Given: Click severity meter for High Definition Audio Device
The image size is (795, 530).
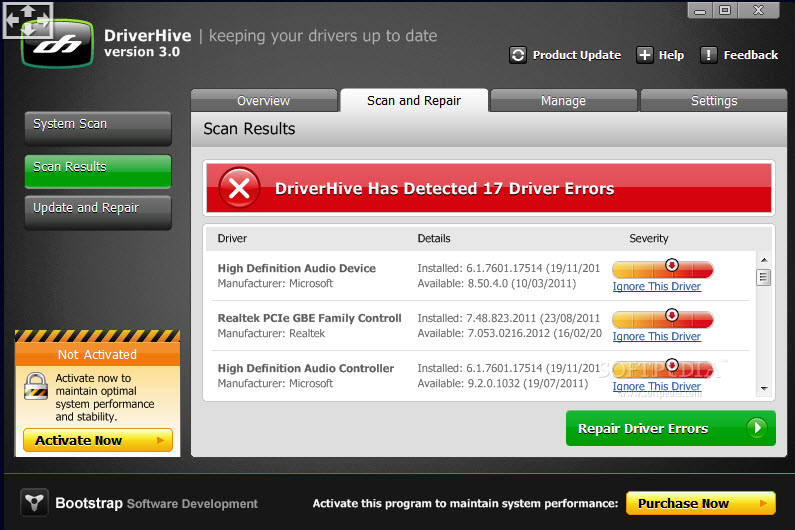Looking at the screenshot, I should [663, 269].
